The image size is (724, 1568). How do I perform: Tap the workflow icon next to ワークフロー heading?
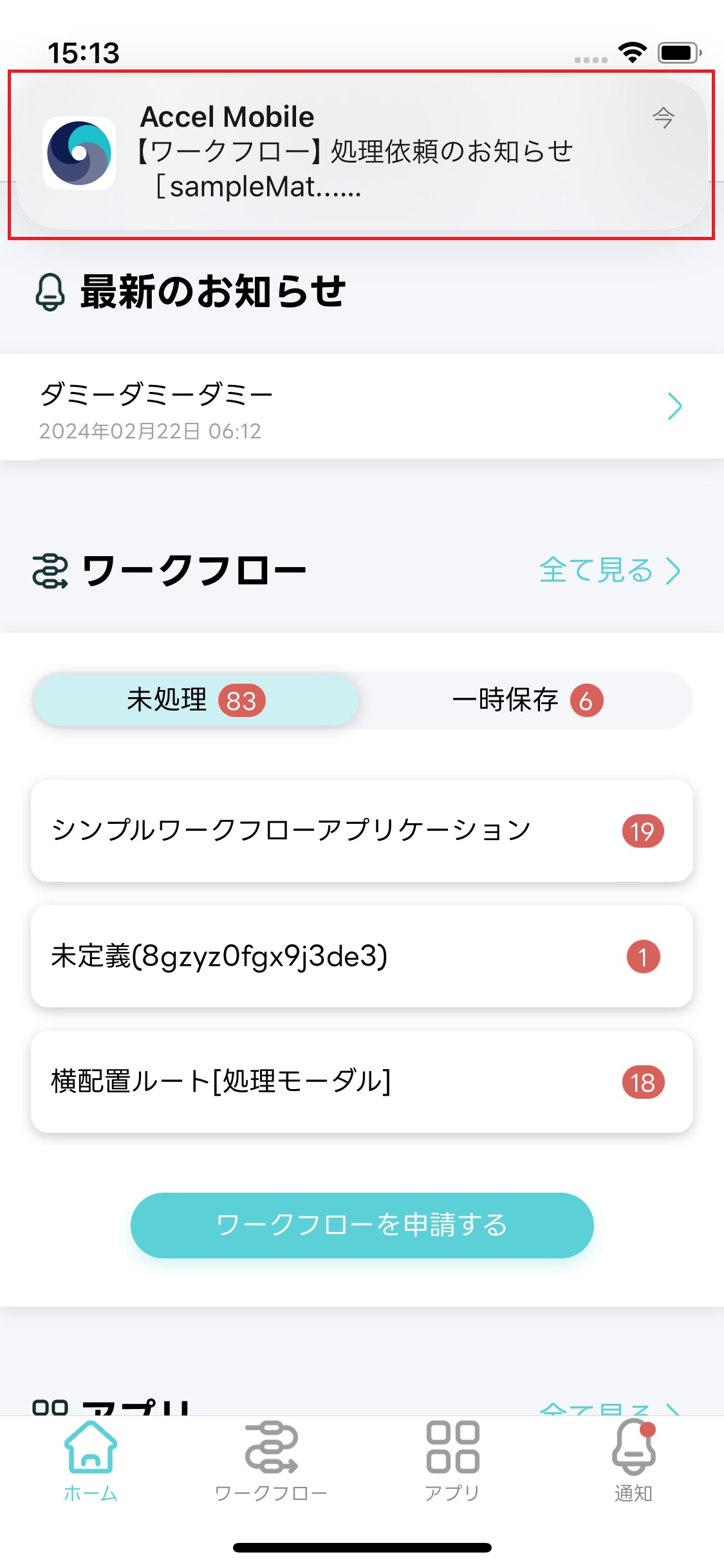(x=50, y=571)
